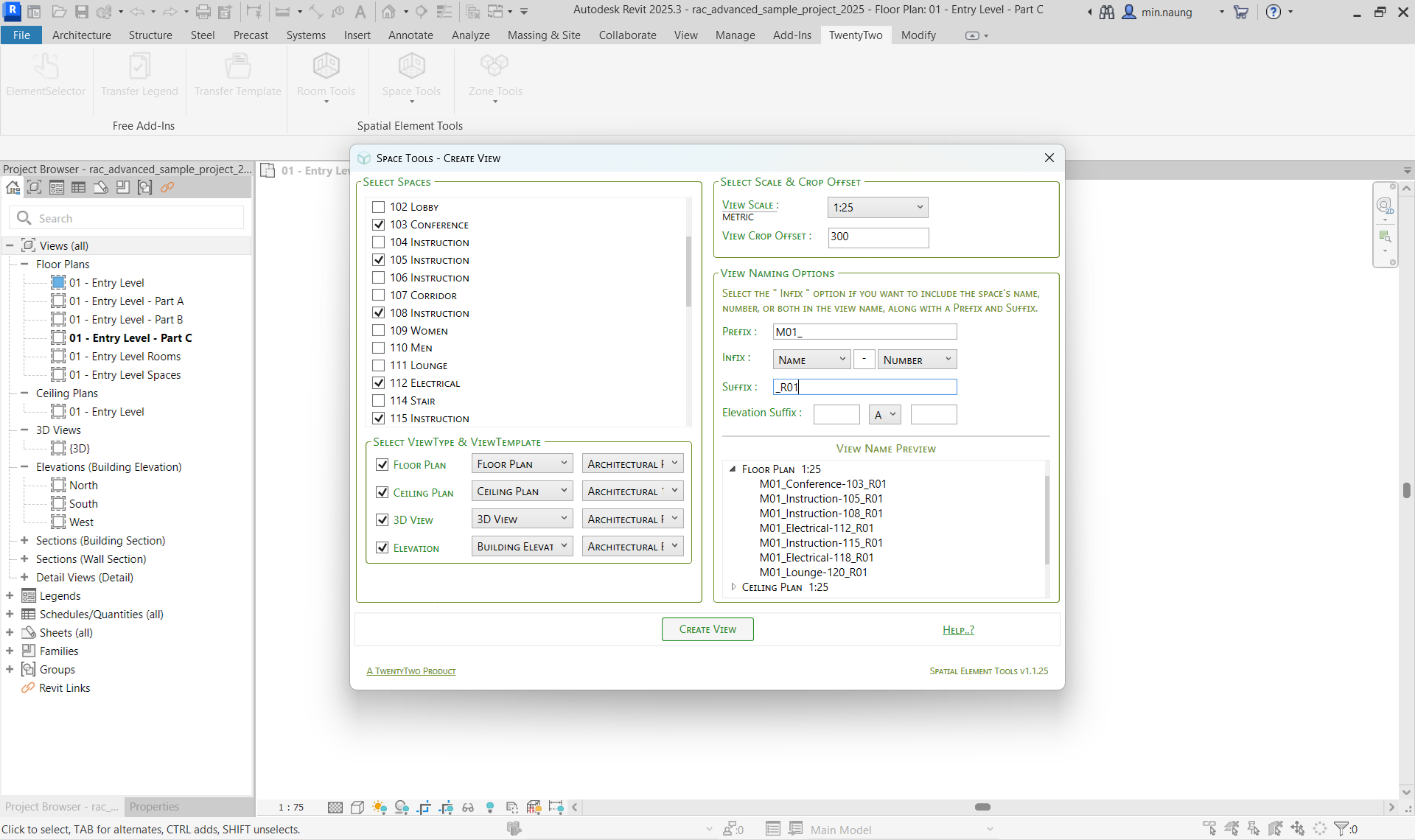Click the Text tool A icon

(x=360, y=12)
